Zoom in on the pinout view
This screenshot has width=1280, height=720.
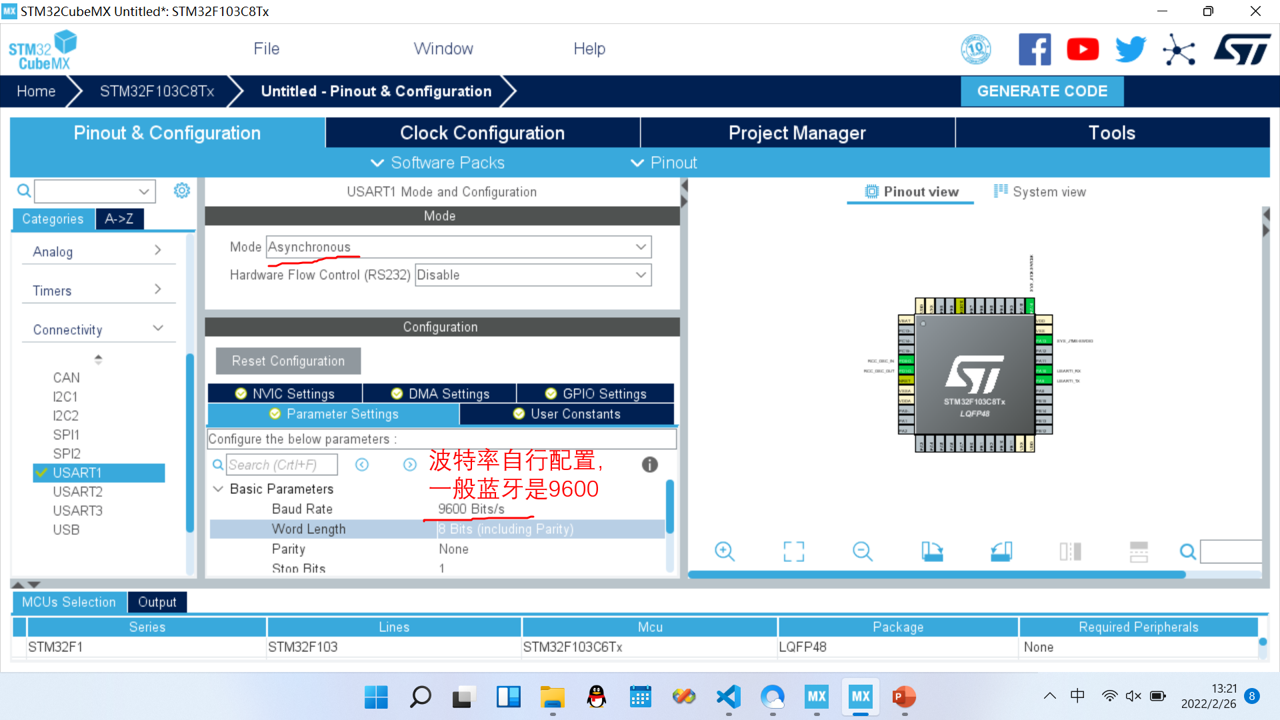tap(725, 551)
